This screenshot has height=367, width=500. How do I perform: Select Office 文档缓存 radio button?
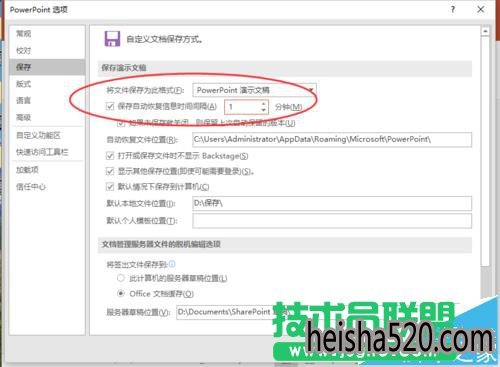point(121,294)
